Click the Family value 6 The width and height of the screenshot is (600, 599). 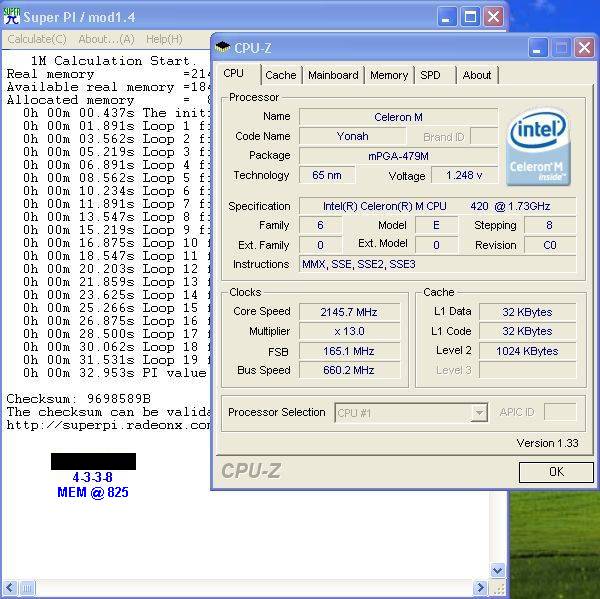[x=320, y=225]
